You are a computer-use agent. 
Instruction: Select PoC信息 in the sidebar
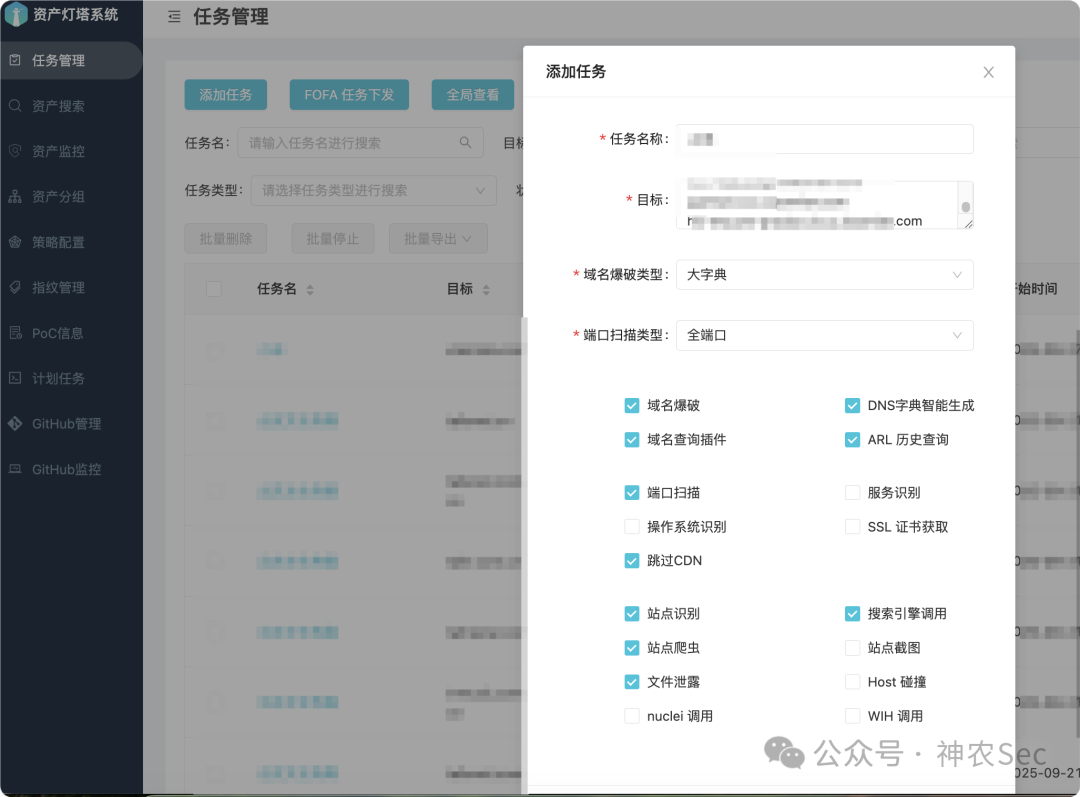[70, 332]
